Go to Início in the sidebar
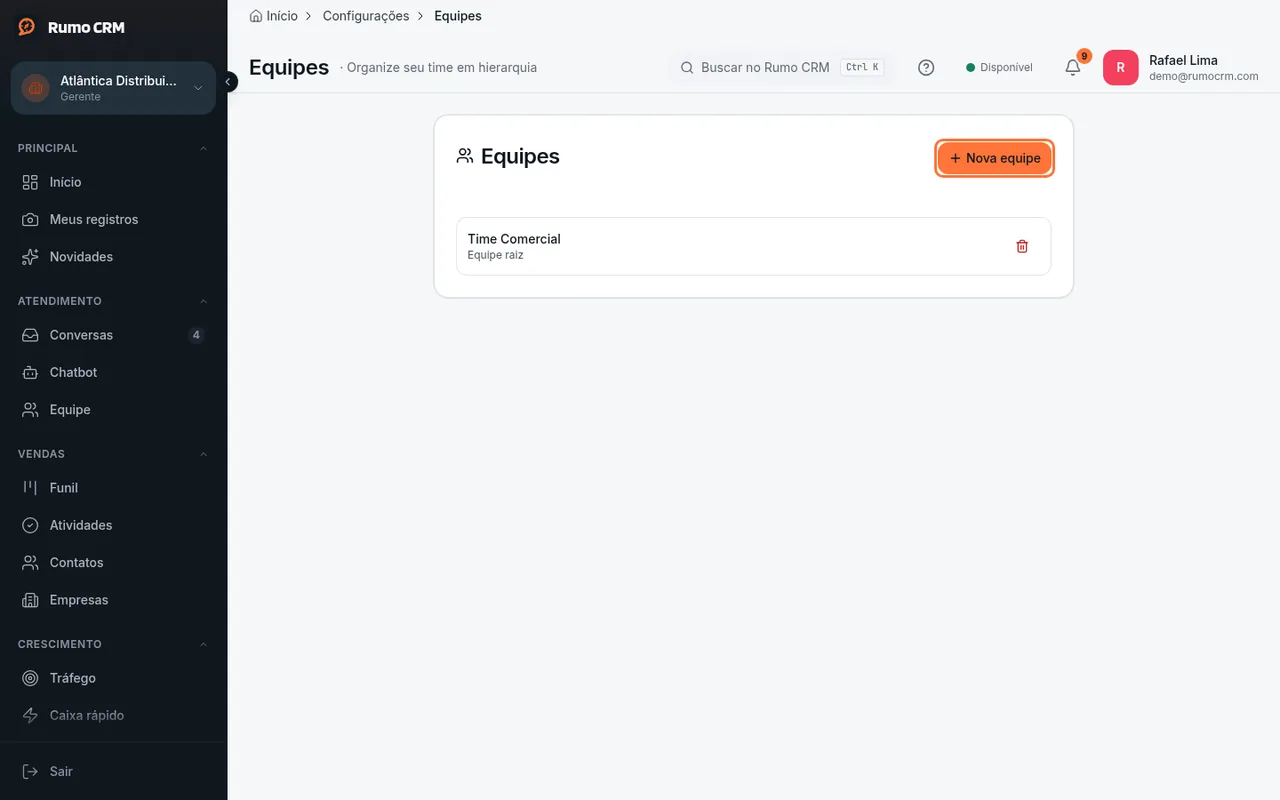1280x800 pixels. click(x=113, y=182)
